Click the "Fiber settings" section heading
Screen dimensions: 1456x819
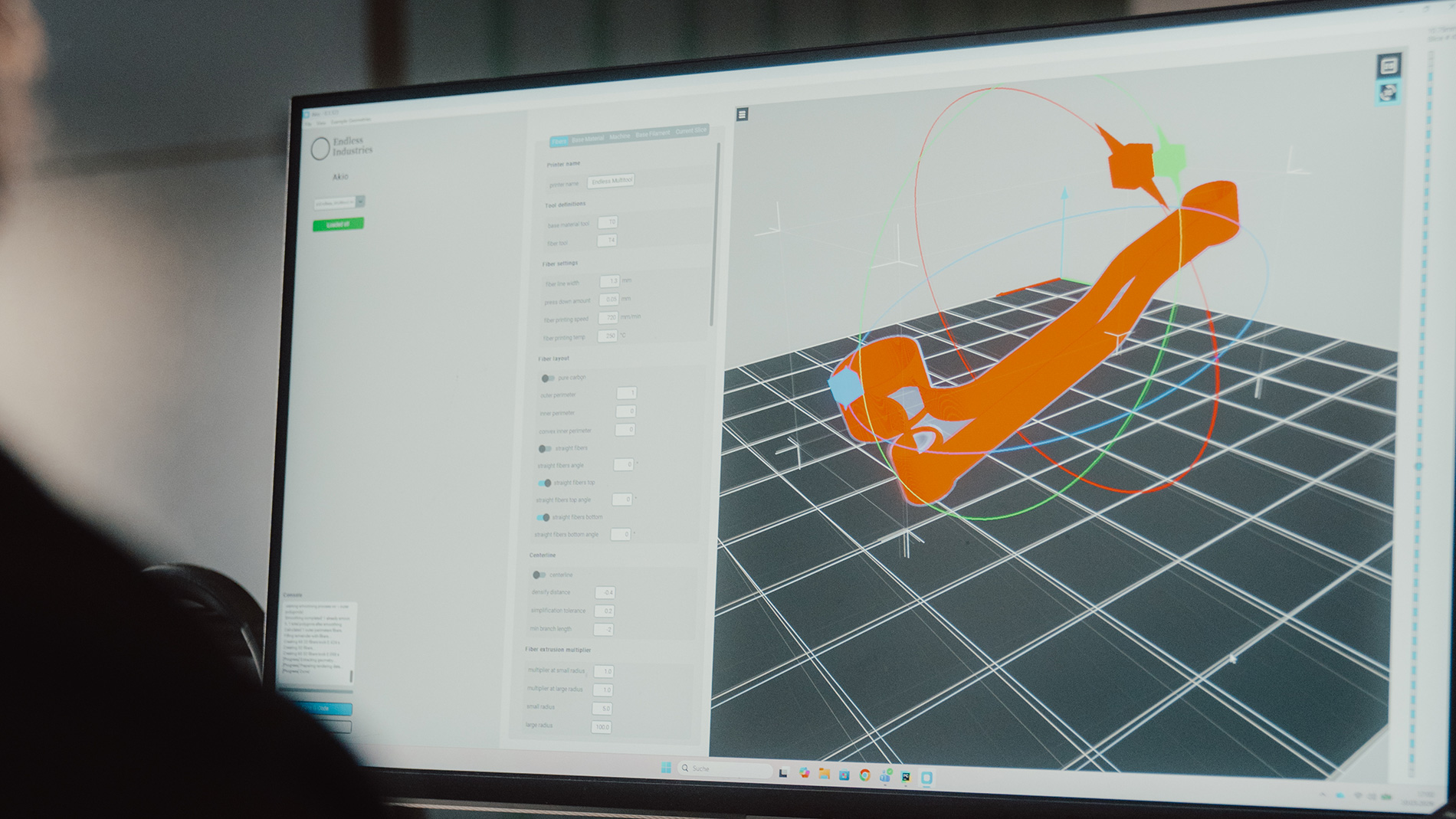tap(560, 264)
